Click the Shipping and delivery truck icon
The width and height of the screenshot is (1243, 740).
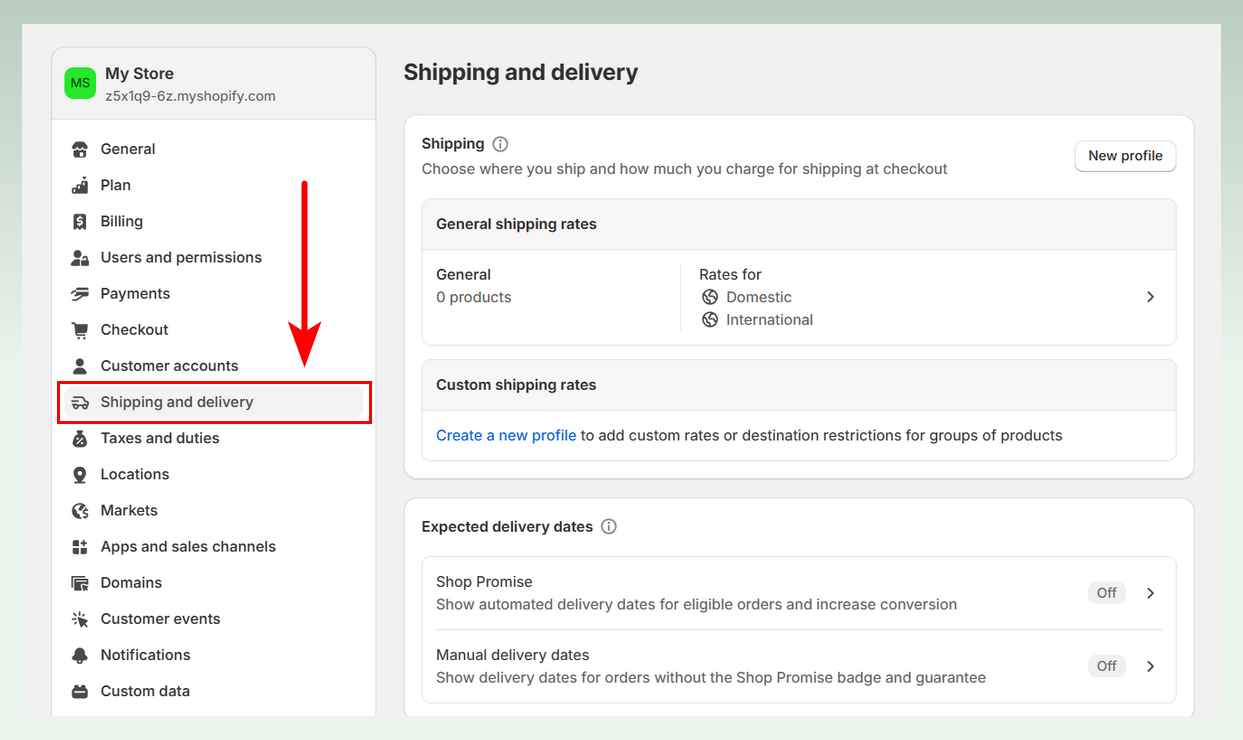click(80, 401)
